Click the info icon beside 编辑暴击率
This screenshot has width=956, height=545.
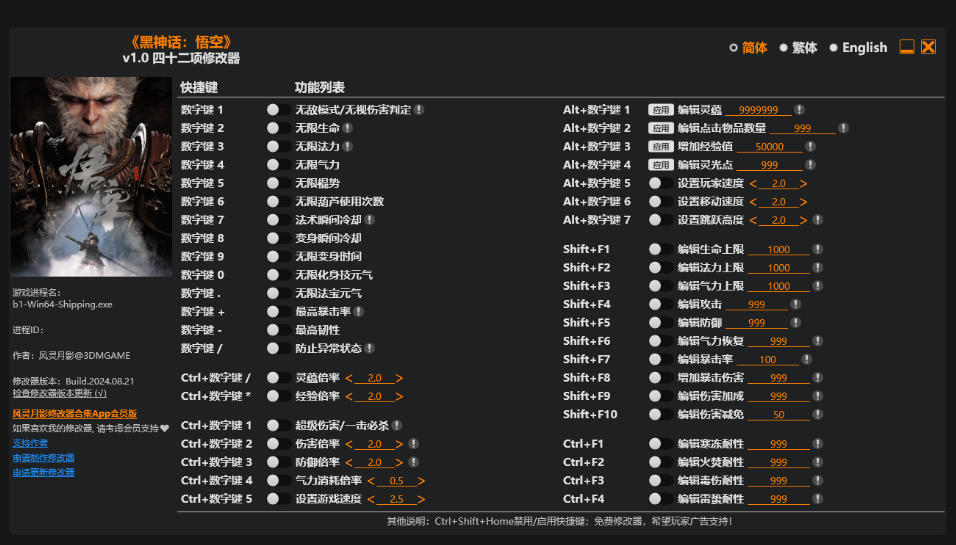coord(807,359)
